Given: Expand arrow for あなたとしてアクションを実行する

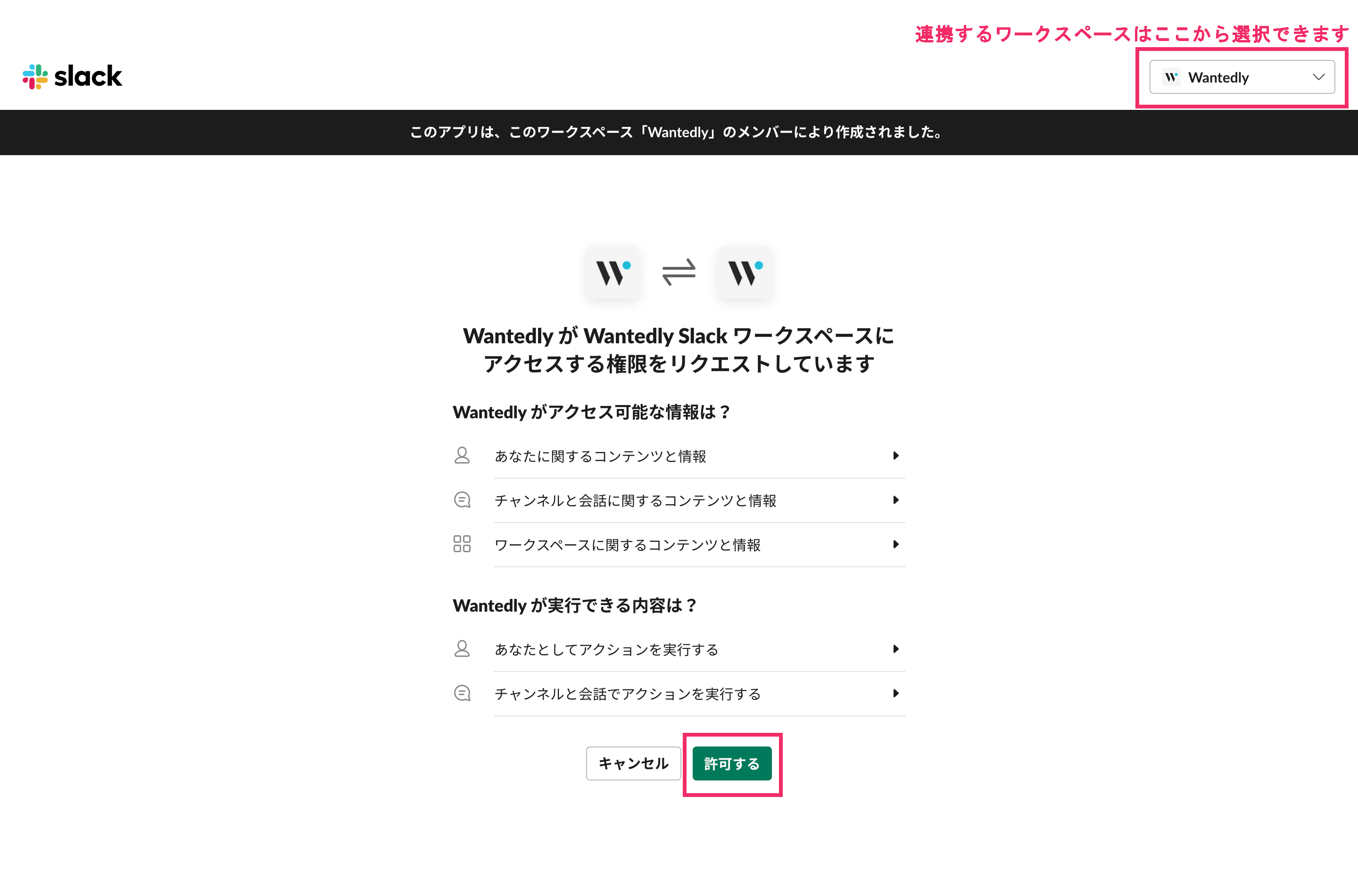Looking at the screenshot, I should 896,649.
